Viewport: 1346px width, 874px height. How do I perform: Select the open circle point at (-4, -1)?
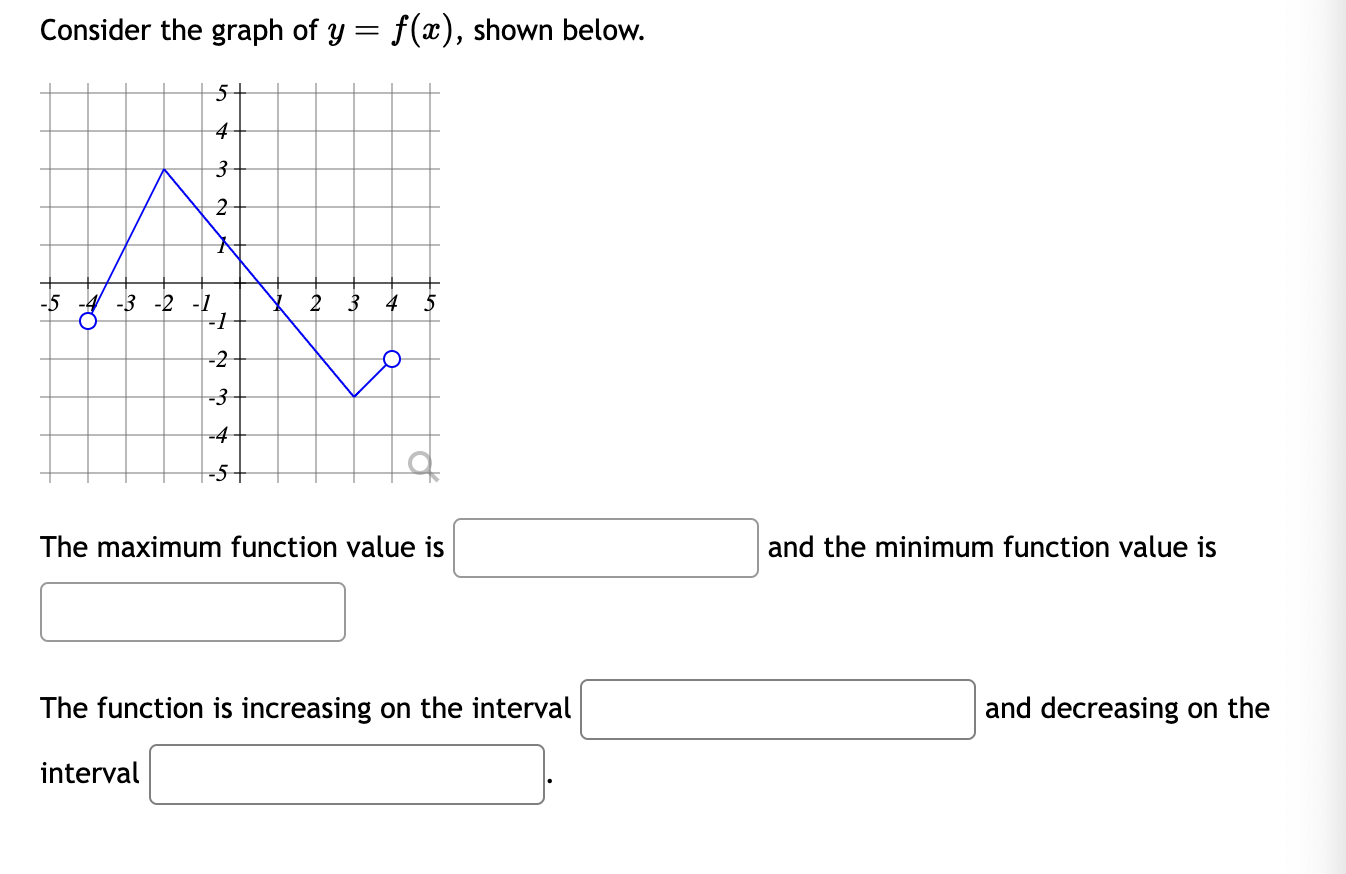pos(88,319)
